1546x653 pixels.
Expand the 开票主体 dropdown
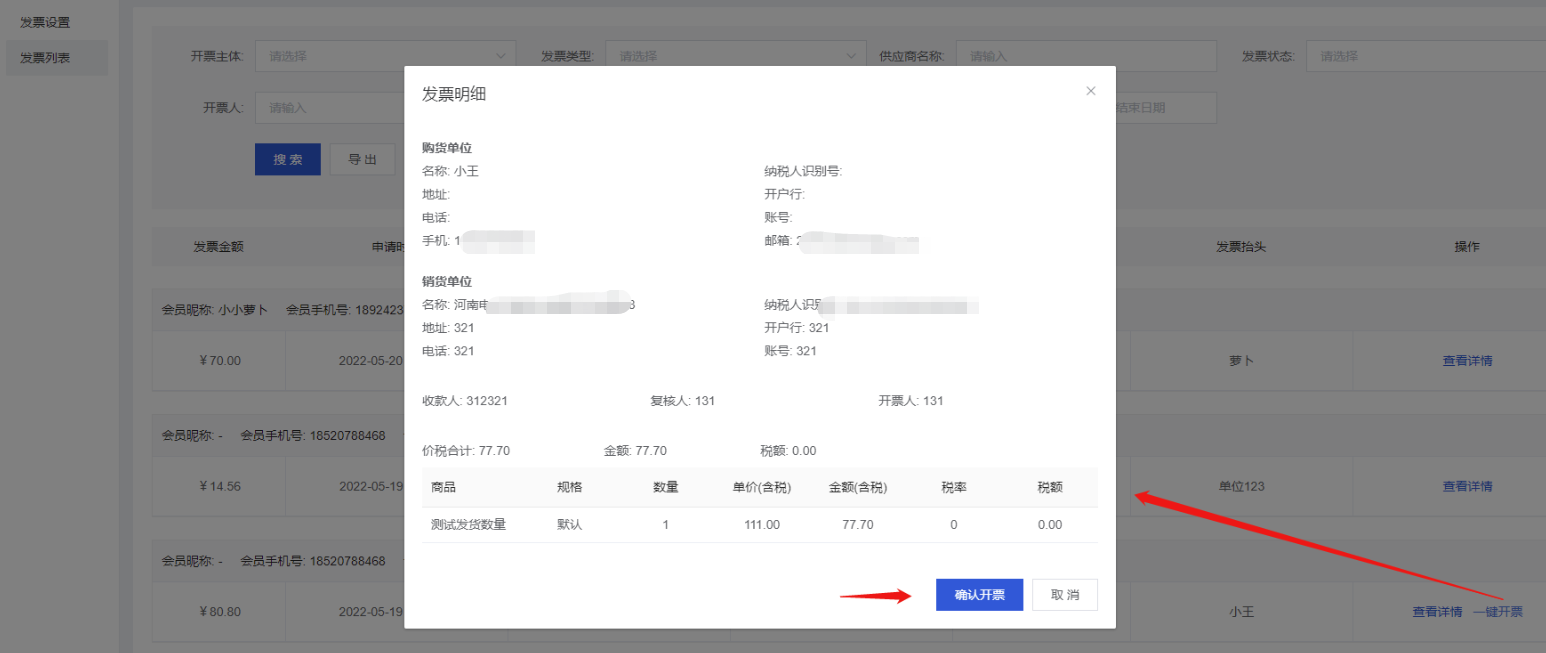385,56
